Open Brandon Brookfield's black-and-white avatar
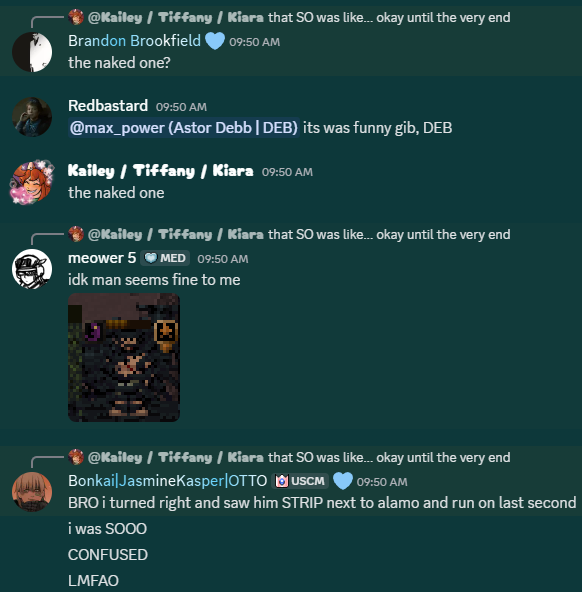 click(32, 52)
